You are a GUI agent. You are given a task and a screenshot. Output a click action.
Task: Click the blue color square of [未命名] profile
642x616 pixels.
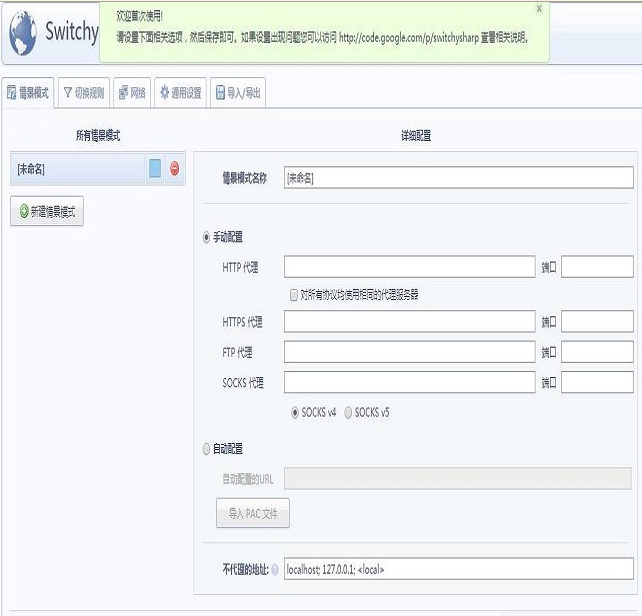(x=155, y=168)
